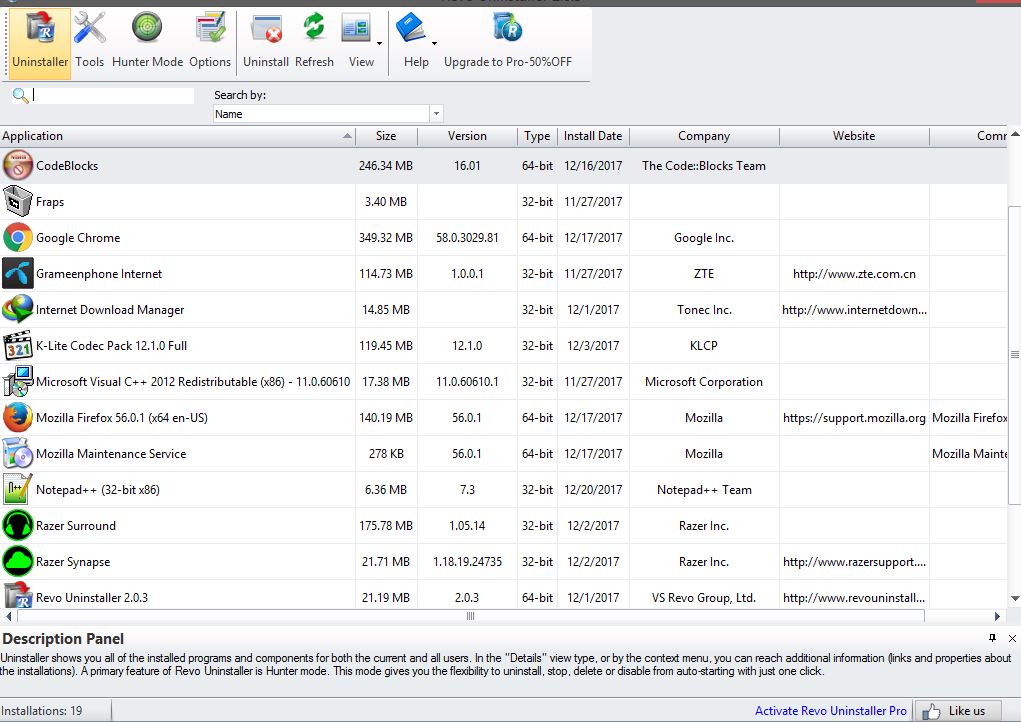Screen dimensions: 1021x722
Task: Click the VS Revo Group, Ltd. cell
Action: 704,598
